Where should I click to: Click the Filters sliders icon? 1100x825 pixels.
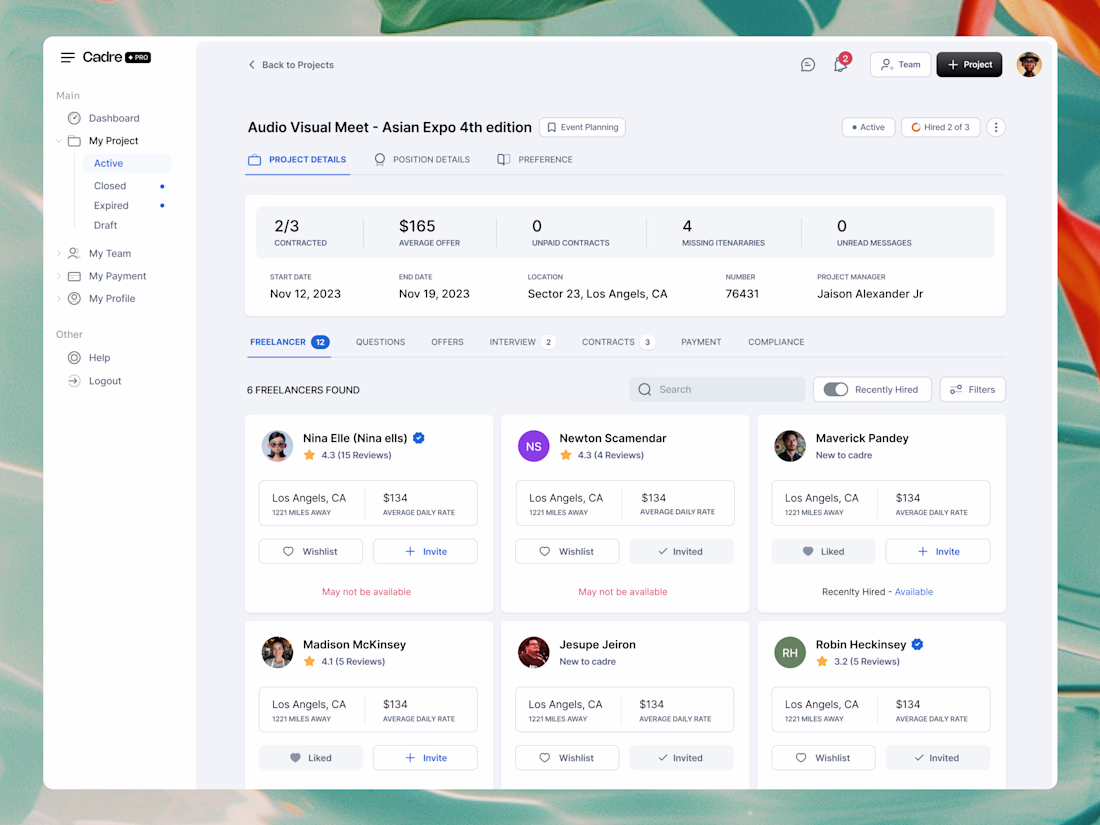[x=955, y=389]
